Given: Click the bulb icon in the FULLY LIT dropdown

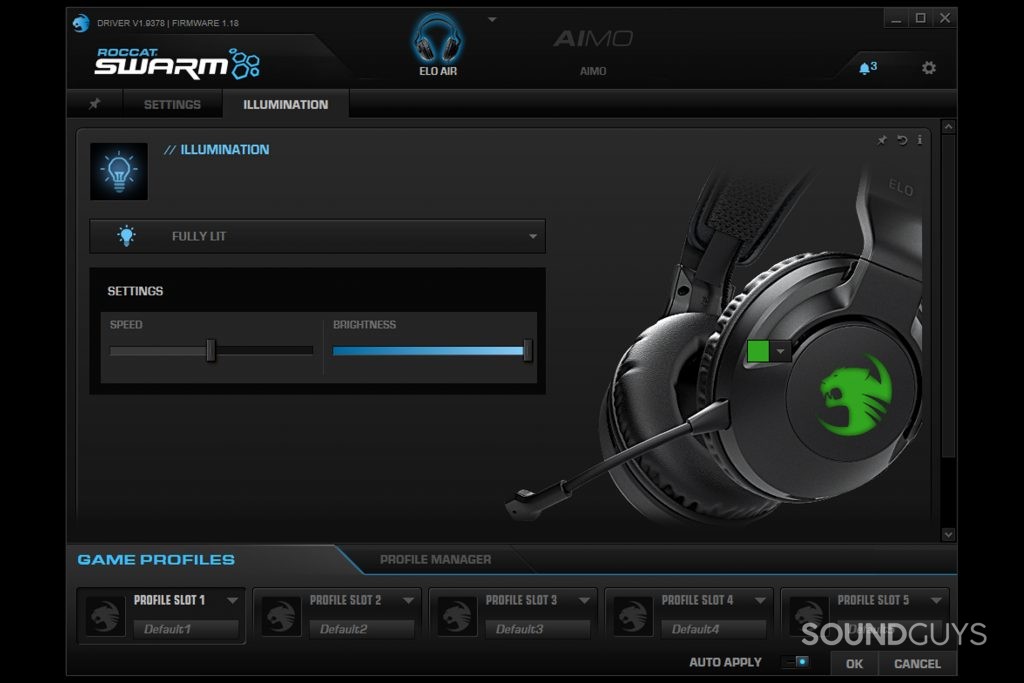Looking at the screenshot, I should tap(126, 236).
